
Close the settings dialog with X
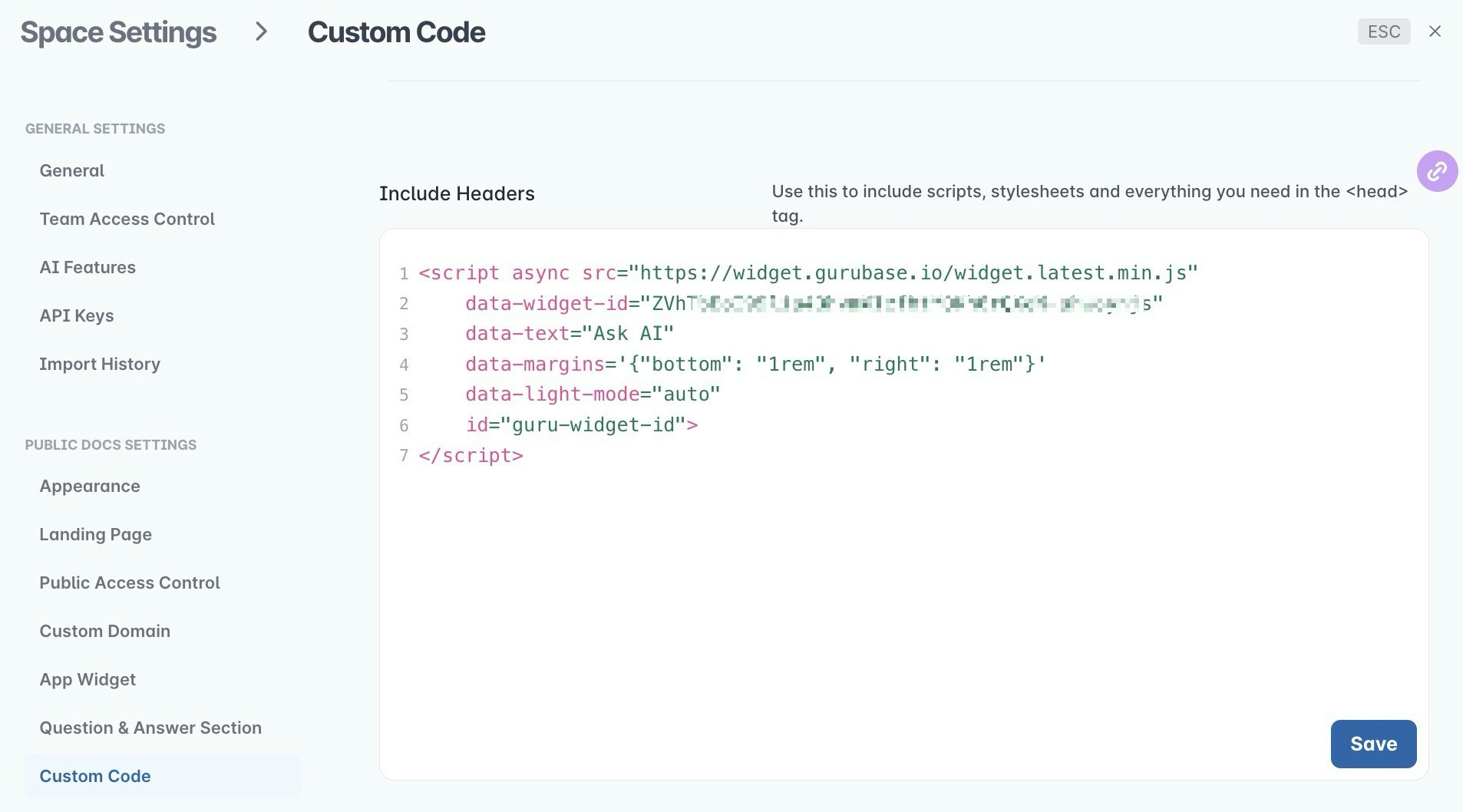[1435, 31]
